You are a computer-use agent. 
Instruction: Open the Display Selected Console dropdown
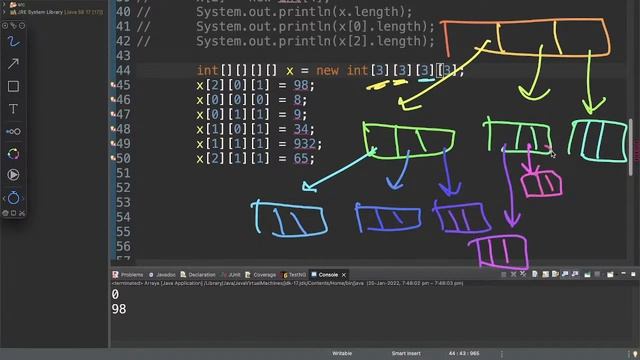click(x=597, y=275)
